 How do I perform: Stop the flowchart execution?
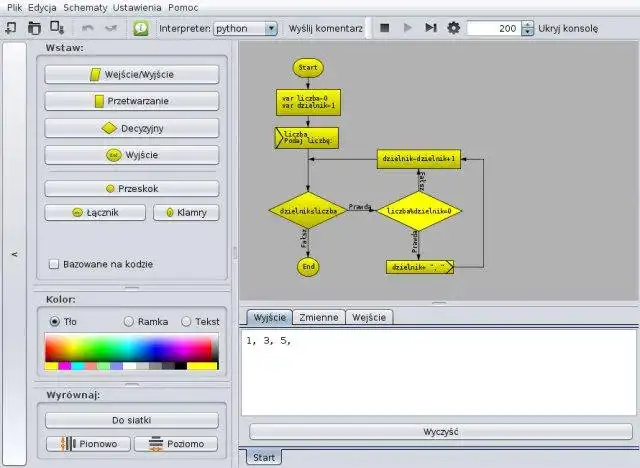tap(384, 28)
